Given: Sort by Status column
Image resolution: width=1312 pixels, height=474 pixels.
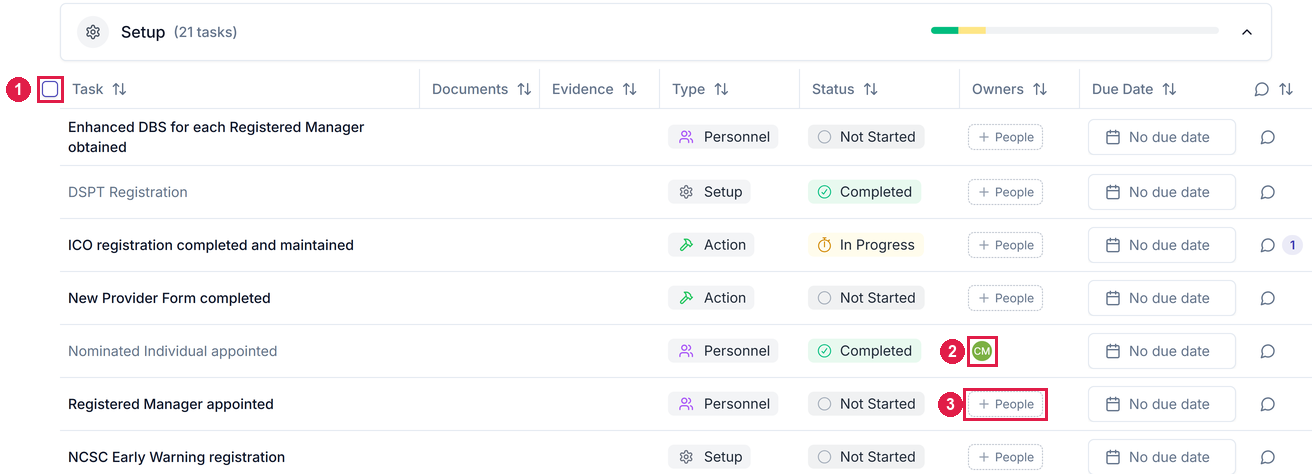Looking at the screenshot, I should coord(870,89).
